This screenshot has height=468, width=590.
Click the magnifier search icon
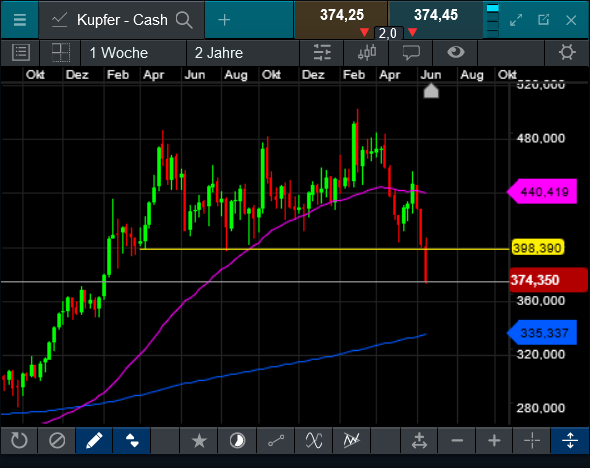tap(184, 20)
